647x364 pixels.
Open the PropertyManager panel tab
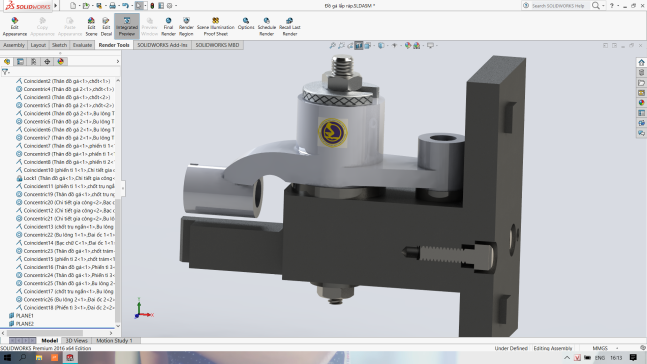tap(20, 61)
